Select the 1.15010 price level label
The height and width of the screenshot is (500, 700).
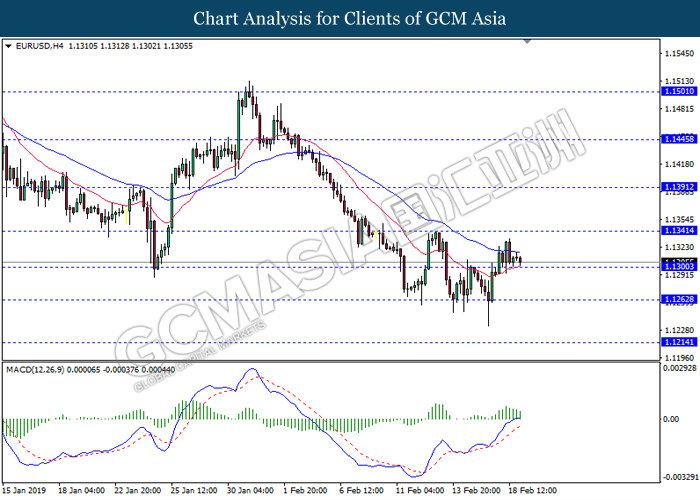pyautogui.click(x=679, y=92)
